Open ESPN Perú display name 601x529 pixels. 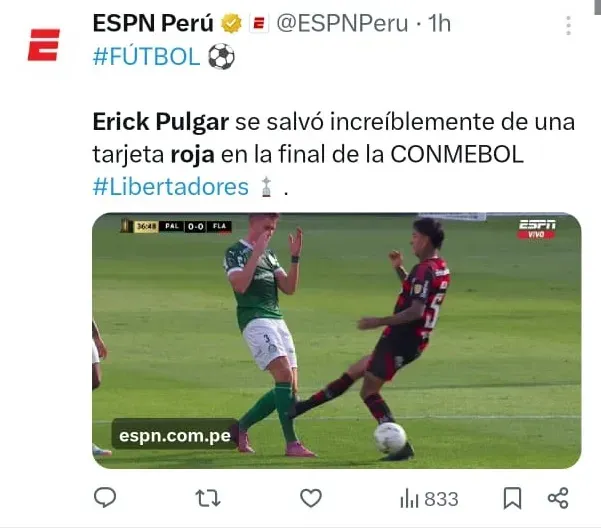click(x=153, y=23)
